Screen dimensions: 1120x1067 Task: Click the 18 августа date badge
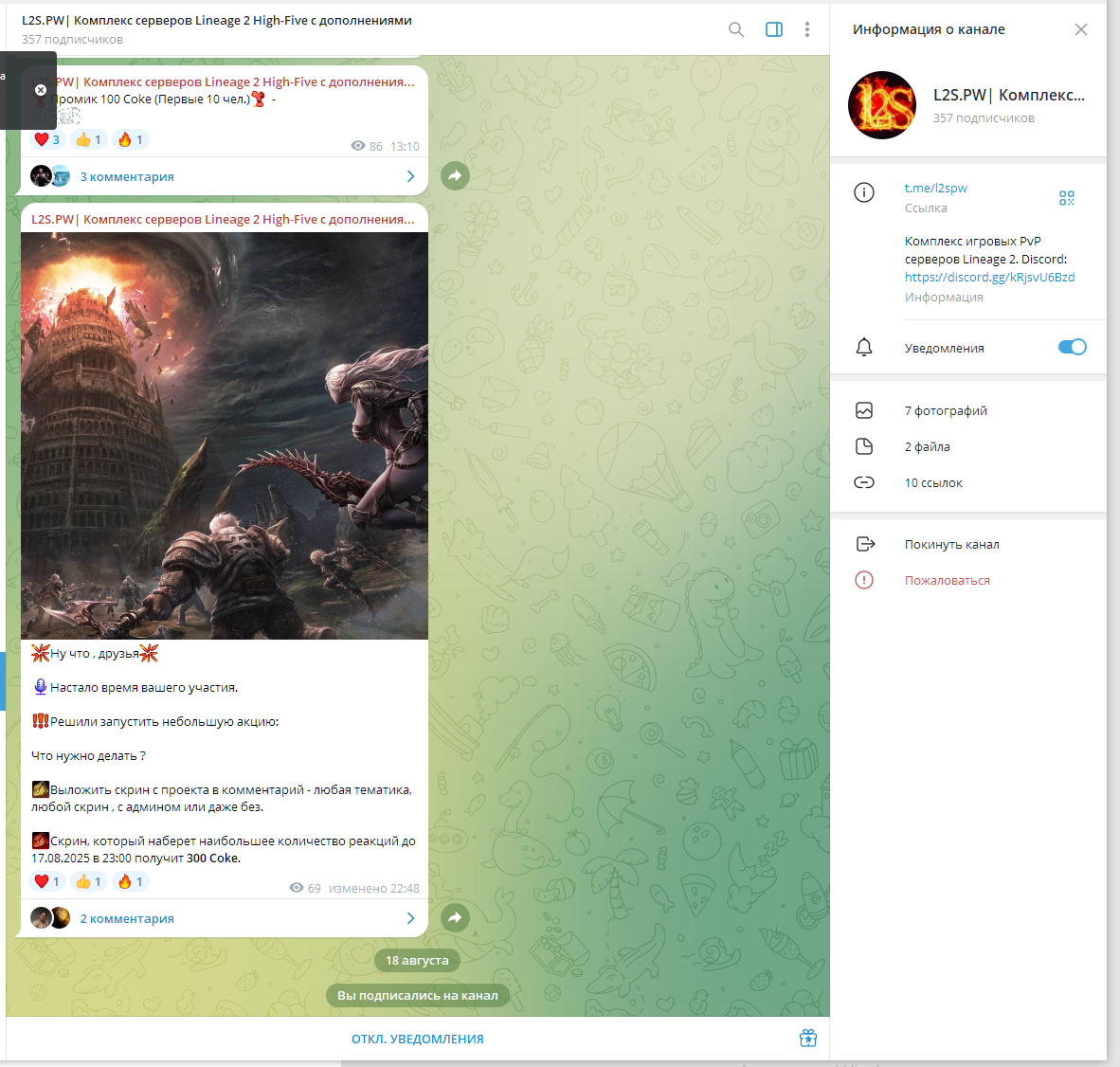click(417, 961)
